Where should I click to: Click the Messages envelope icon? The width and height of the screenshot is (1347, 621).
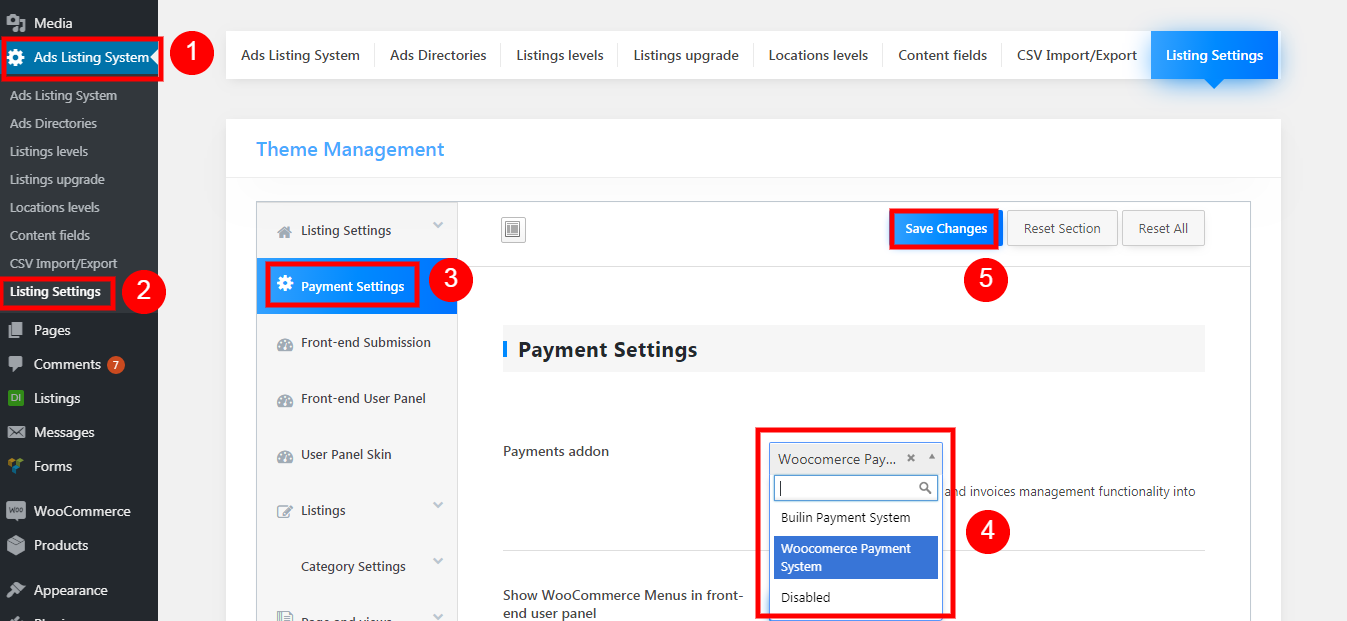click(16, 432)
